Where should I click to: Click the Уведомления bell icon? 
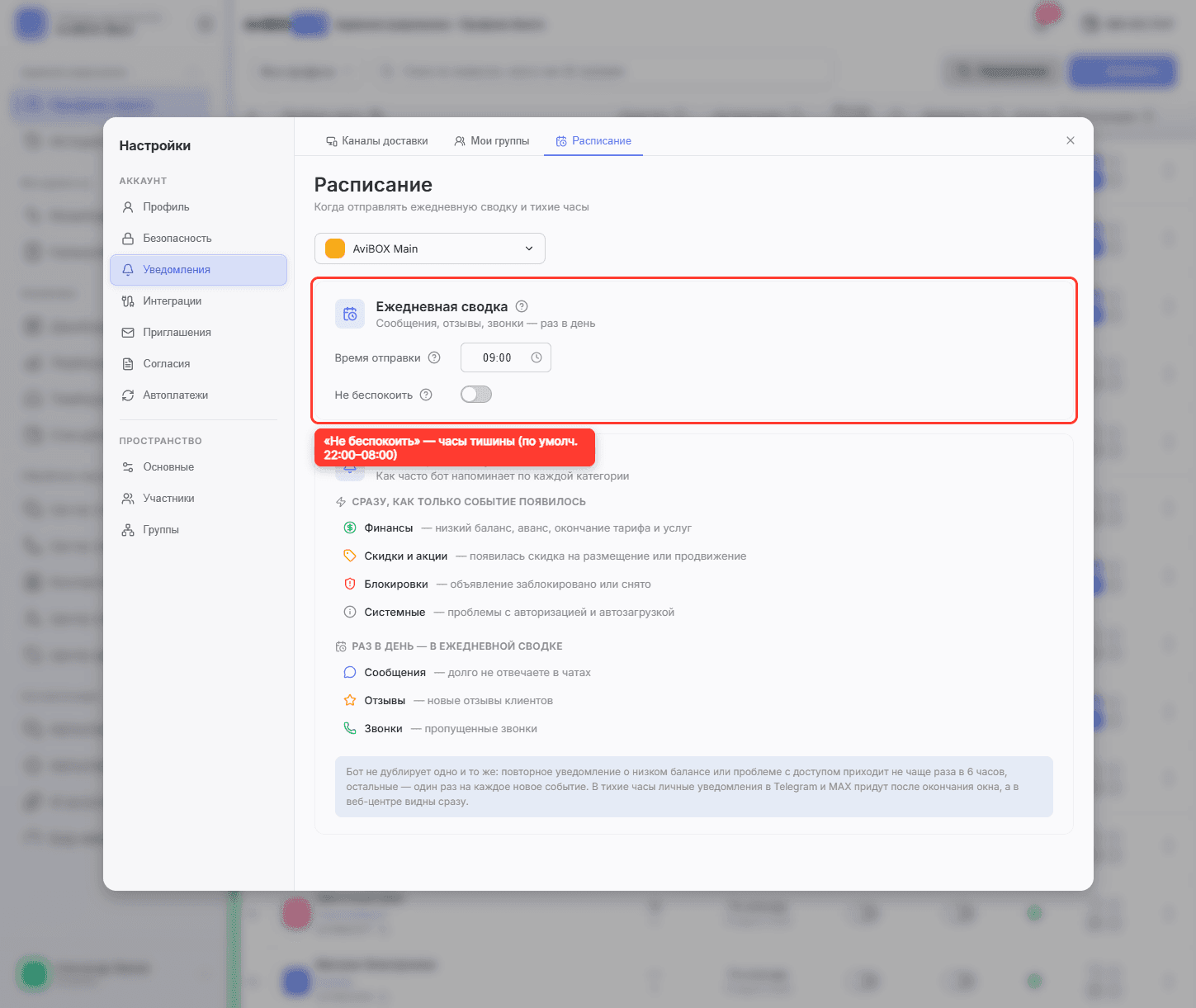click(128, 270)
